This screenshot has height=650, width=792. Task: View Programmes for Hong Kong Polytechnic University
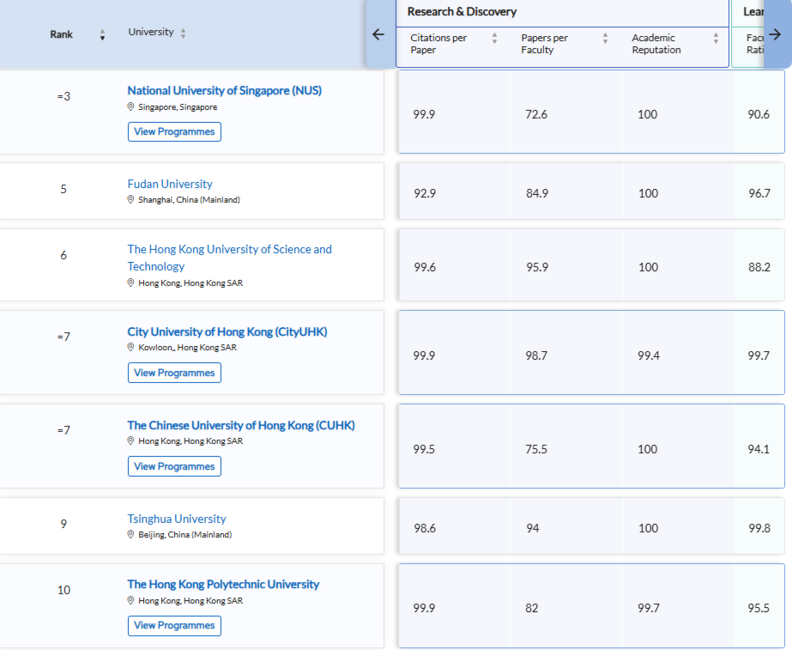(174, 625)
